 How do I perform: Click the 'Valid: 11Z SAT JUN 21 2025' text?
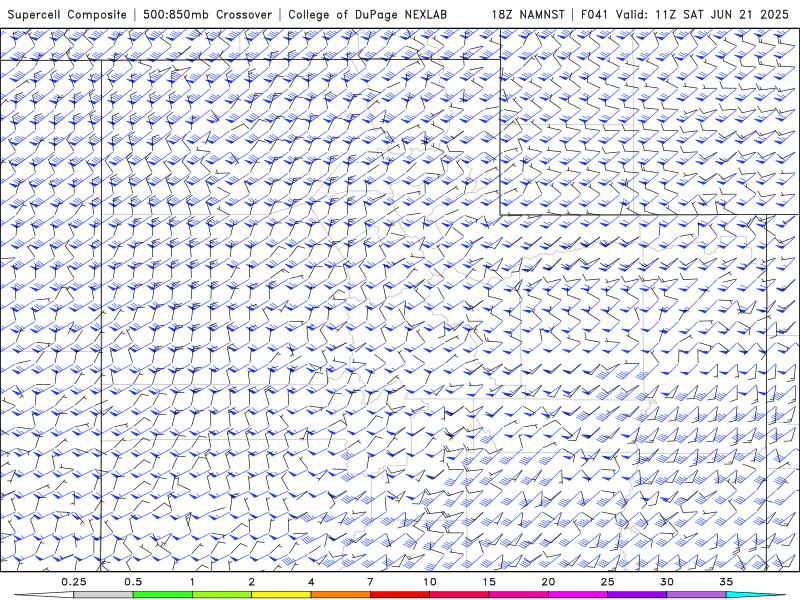(x=702, y=14)
